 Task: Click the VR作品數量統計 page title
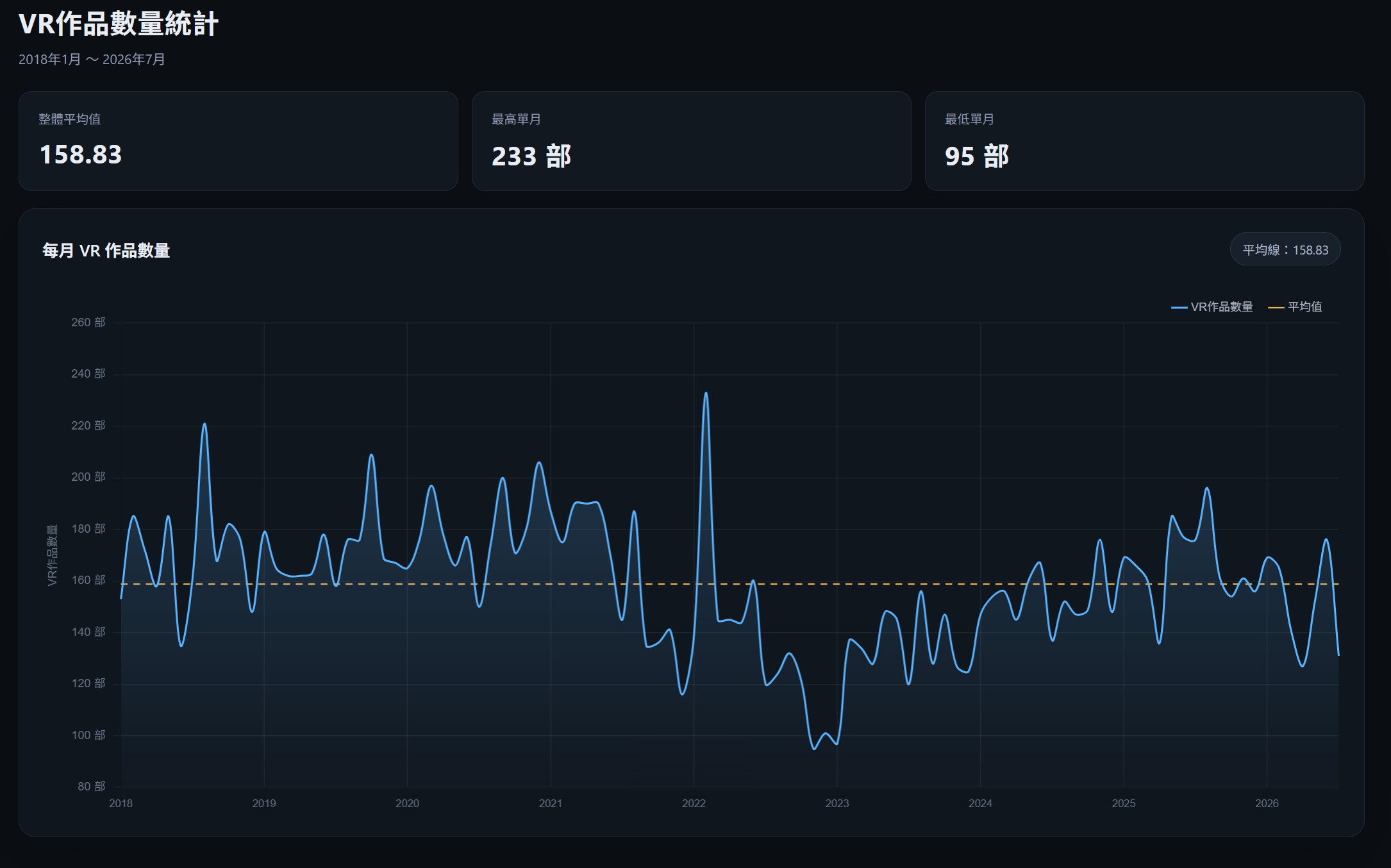point(119,24)
